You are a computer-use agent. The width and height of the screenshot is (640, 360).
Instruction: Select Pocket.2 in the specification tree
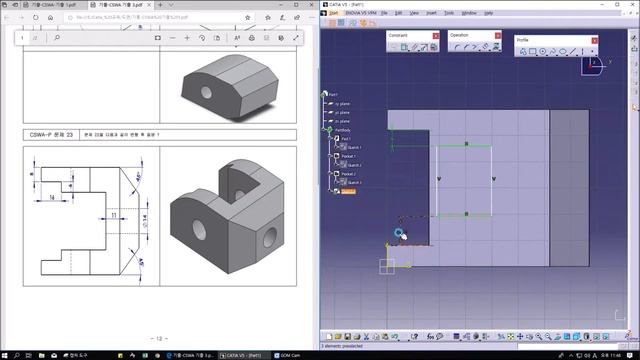point(348,174)
